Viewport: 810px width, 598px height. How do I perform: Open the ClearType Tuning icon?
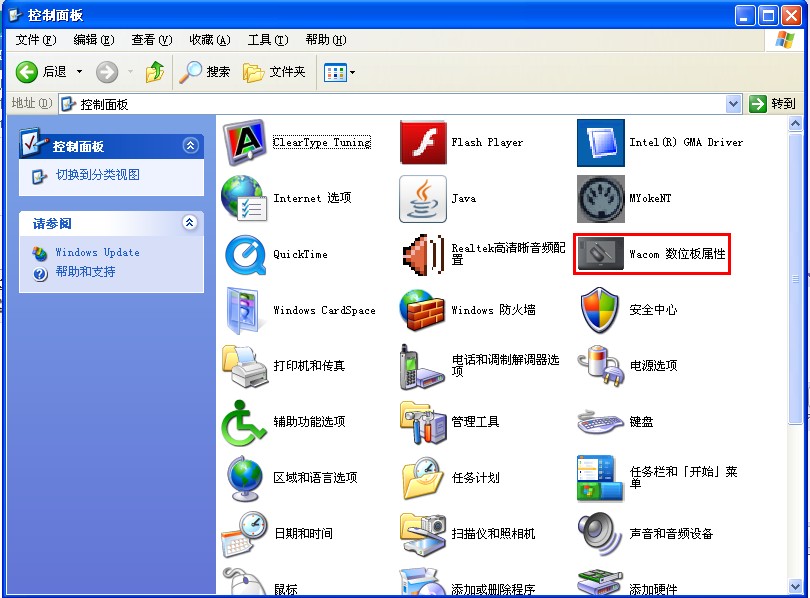tap(244, 143)
